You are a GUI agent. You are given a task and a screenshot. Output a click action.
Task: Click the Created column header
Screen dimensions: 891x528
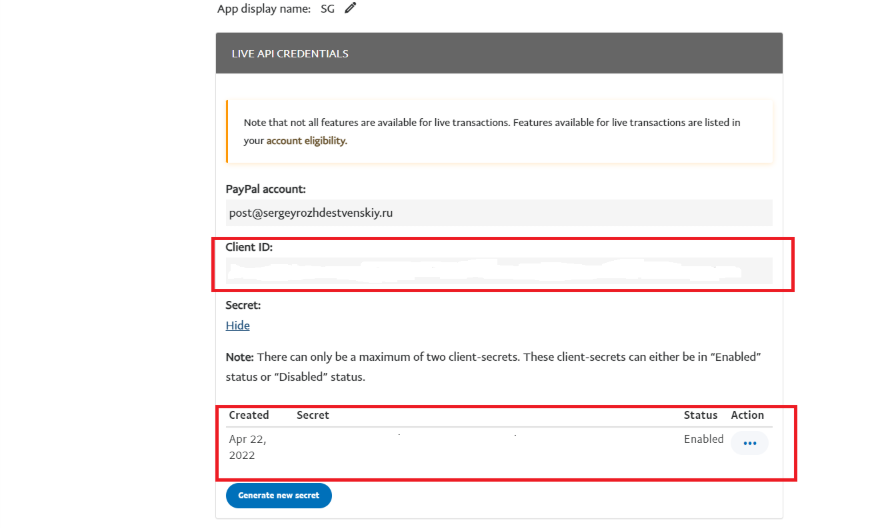249,415
